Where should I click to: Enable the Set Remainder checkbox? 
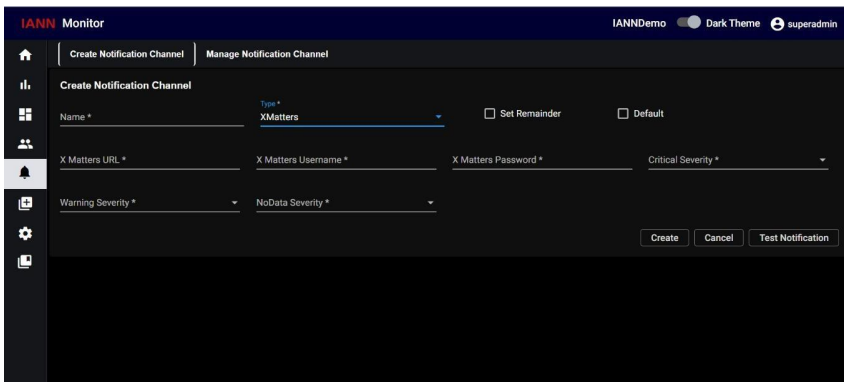[x=490, y=114]
